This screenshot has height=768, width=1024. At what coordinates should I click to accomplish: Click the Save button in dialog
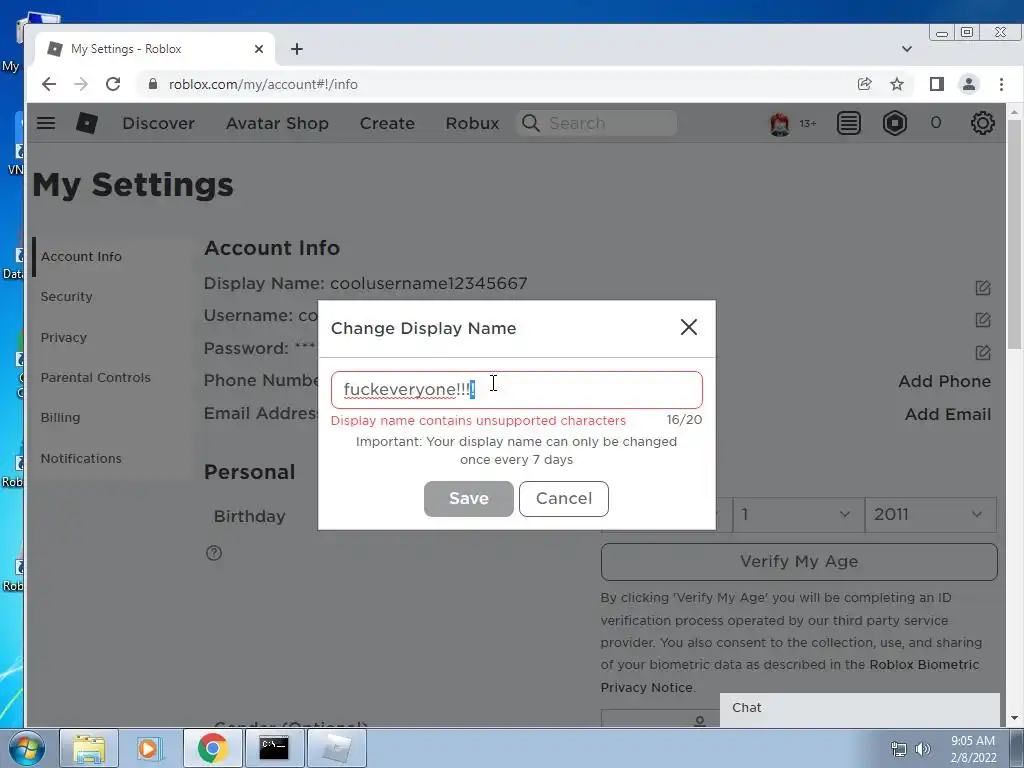click(468, 498)
